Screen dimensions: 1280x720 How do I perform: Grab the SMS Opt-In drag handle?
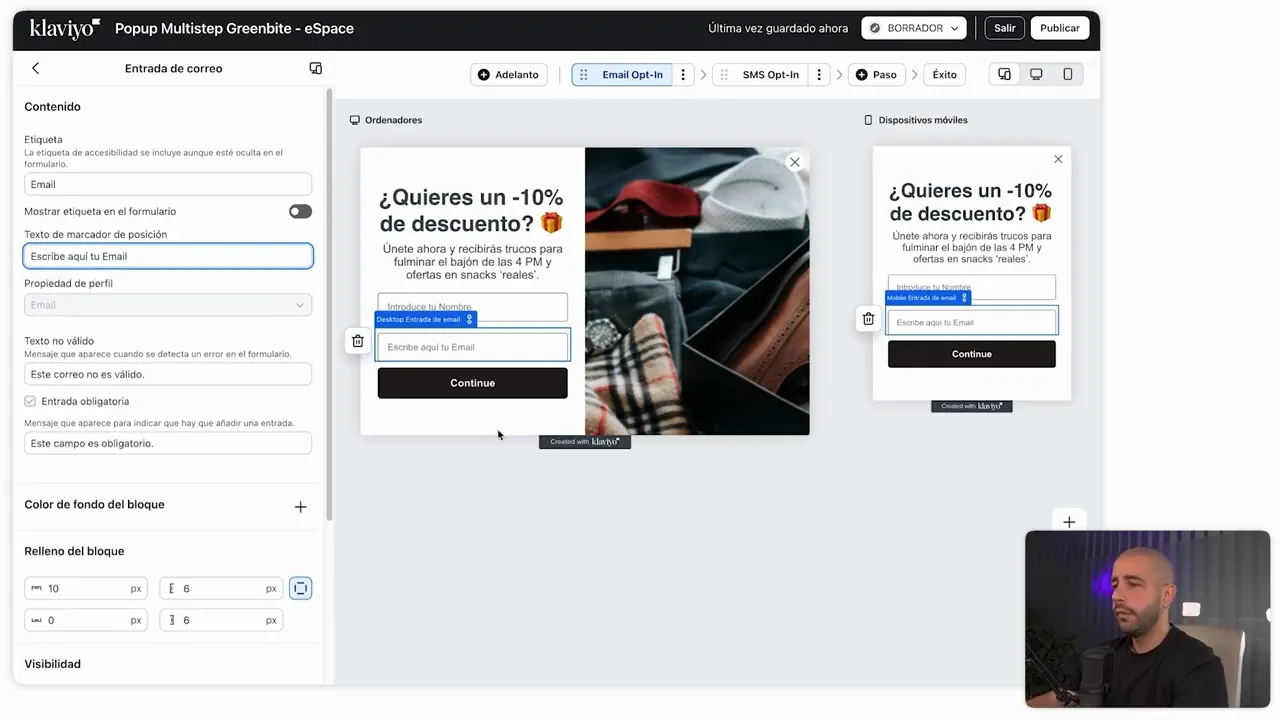click(724, 74)
